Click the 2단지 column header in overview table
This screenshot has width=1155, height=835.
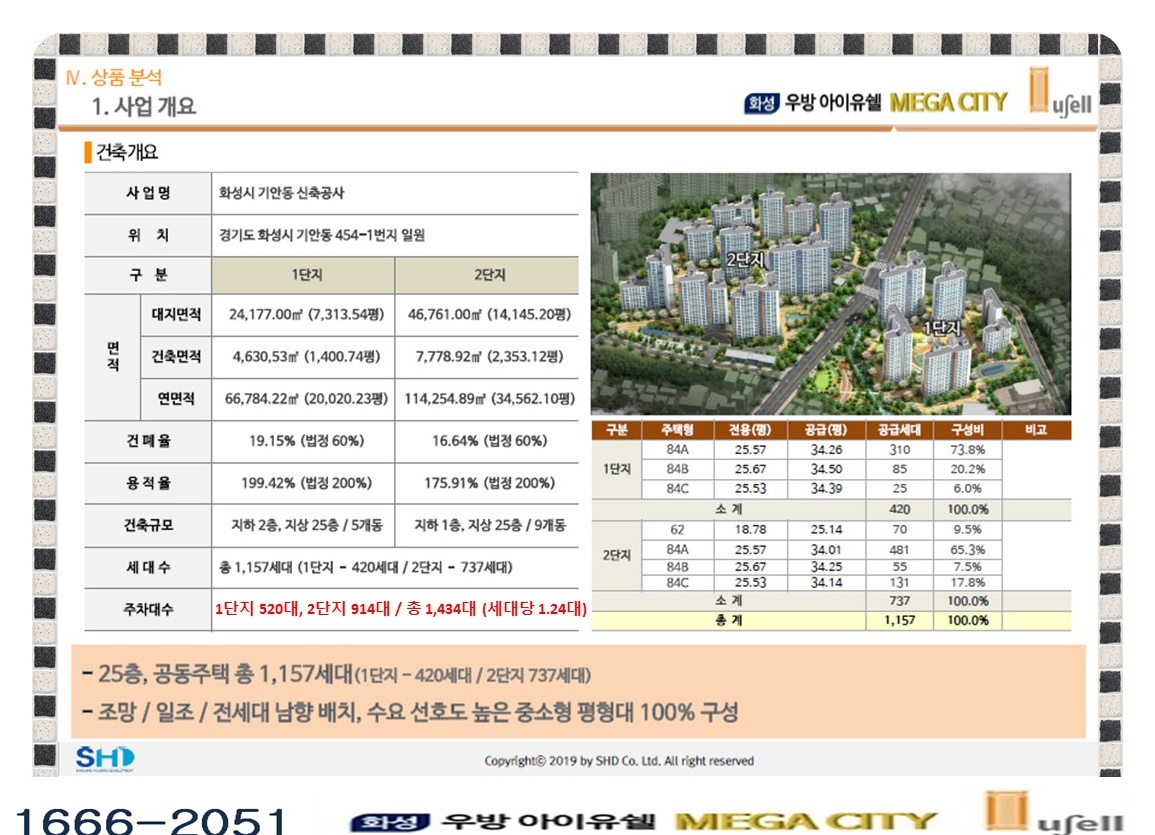489,275
